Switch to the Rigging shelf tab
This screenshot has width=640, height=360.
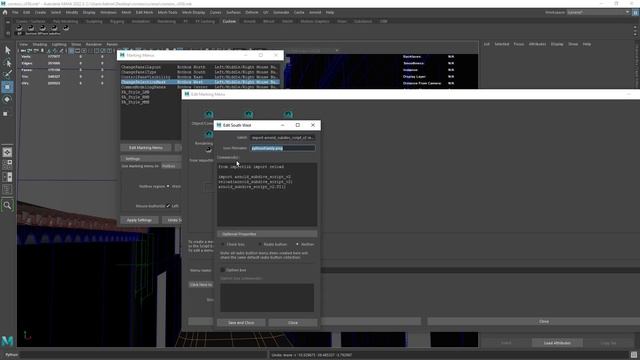tap(117, 21)
